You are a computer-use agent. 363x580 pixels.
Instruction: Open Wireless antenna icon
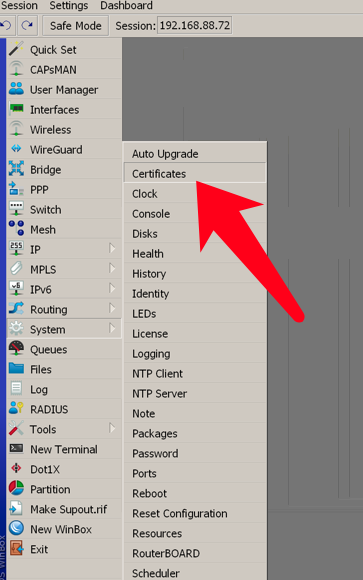(x=16, y=129)
